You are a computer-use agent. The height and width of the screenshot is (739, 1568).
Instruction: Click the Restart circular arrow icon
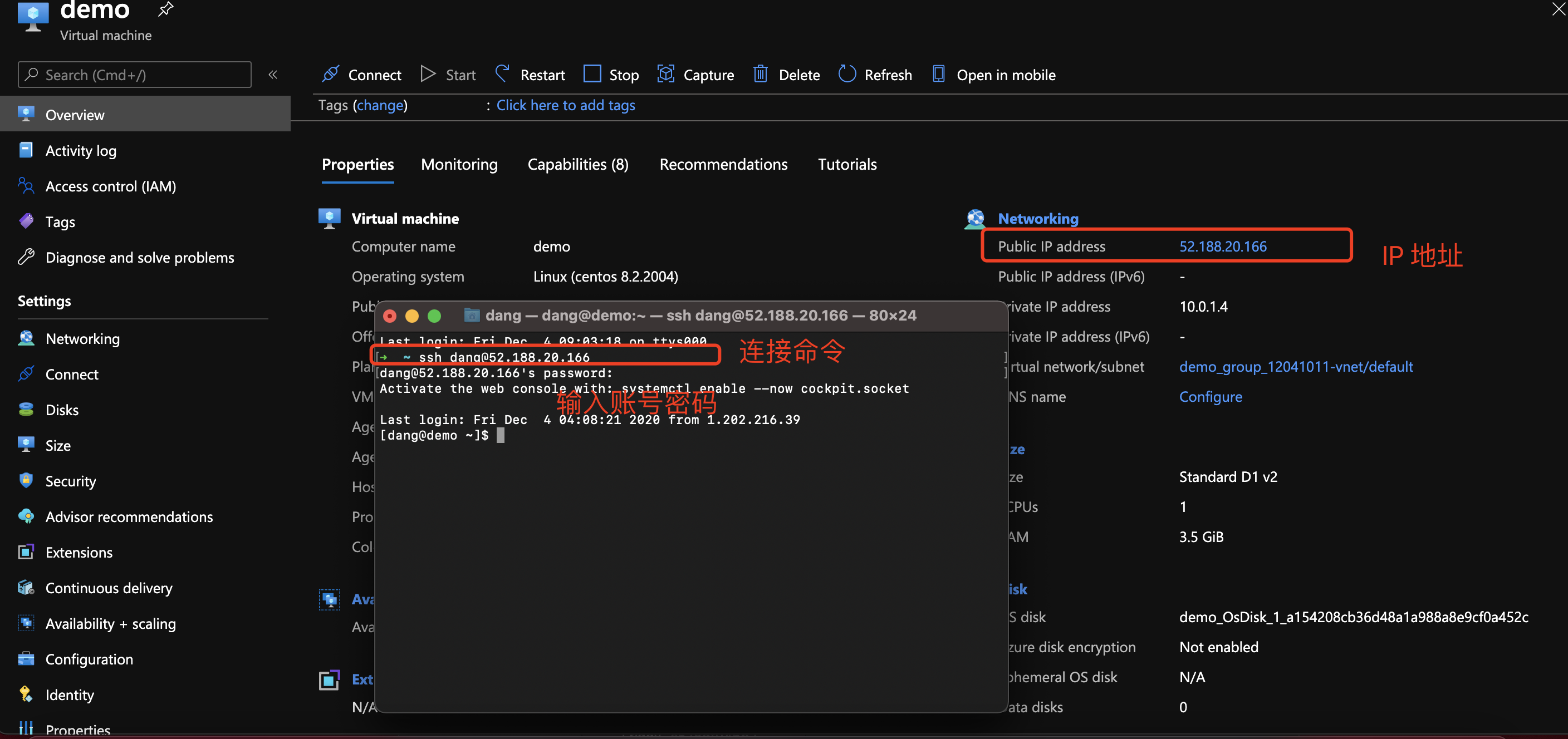tap(502, 74)
